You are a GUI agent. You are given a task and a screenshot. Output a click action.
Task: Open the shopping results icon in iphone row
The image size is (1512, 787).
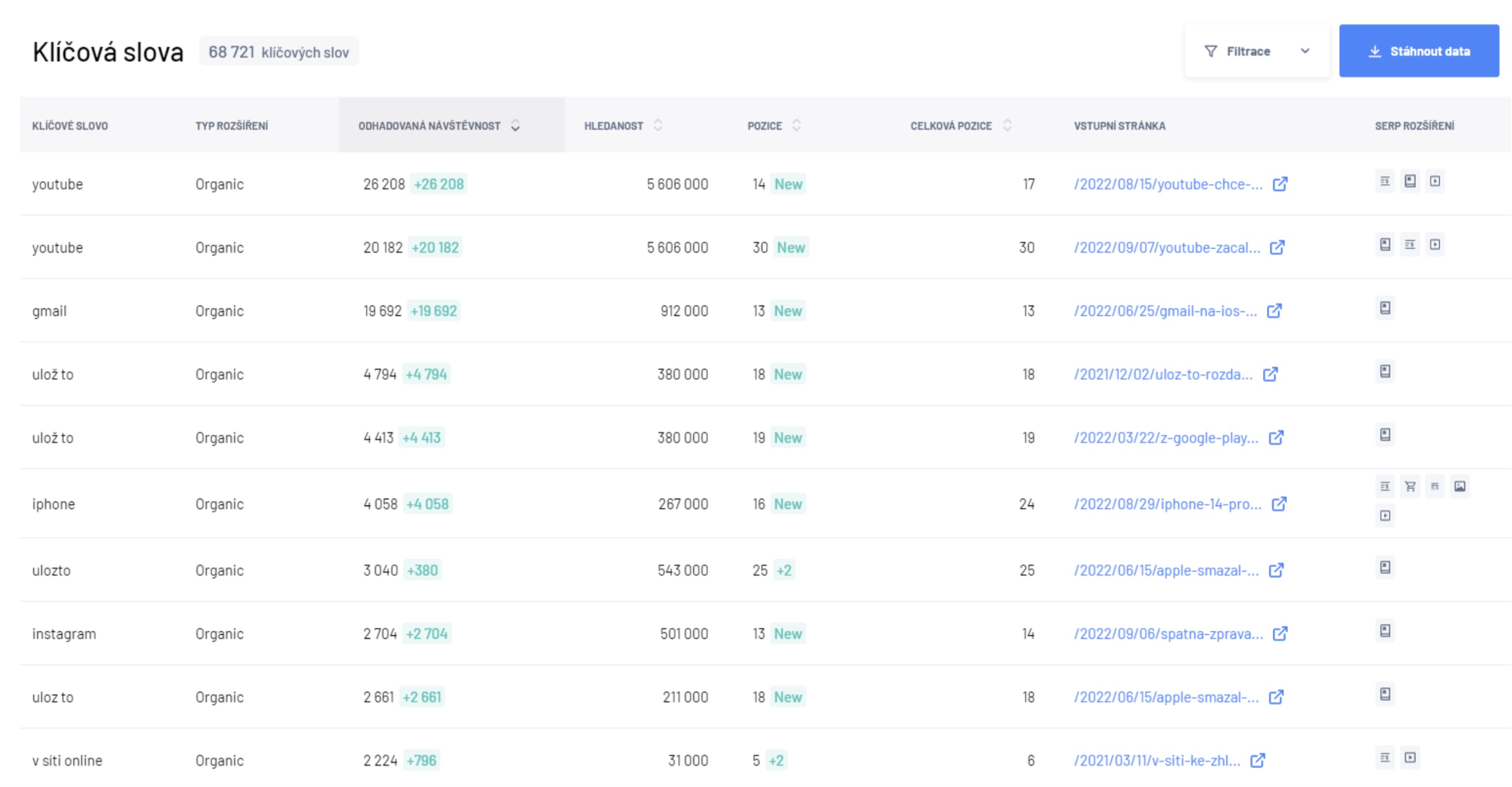(1410, 487)
